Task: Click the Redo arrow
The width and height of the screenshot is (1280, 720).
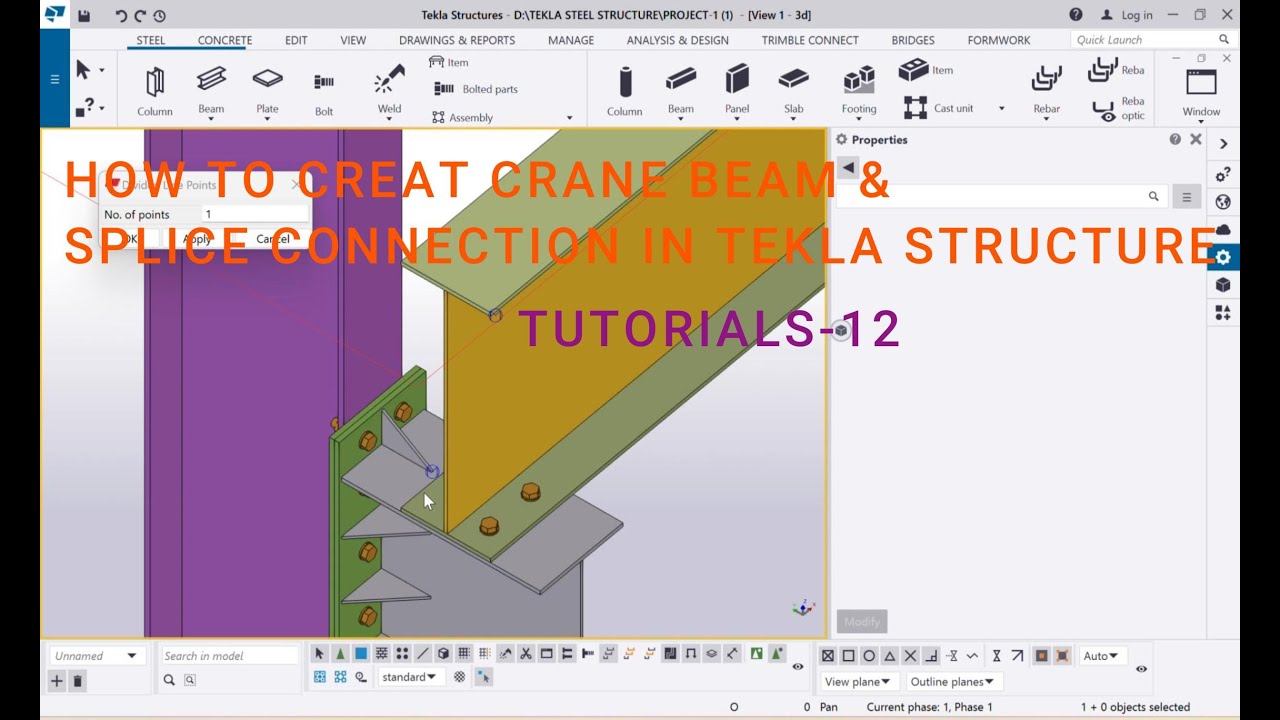Action: click(140, 15)
